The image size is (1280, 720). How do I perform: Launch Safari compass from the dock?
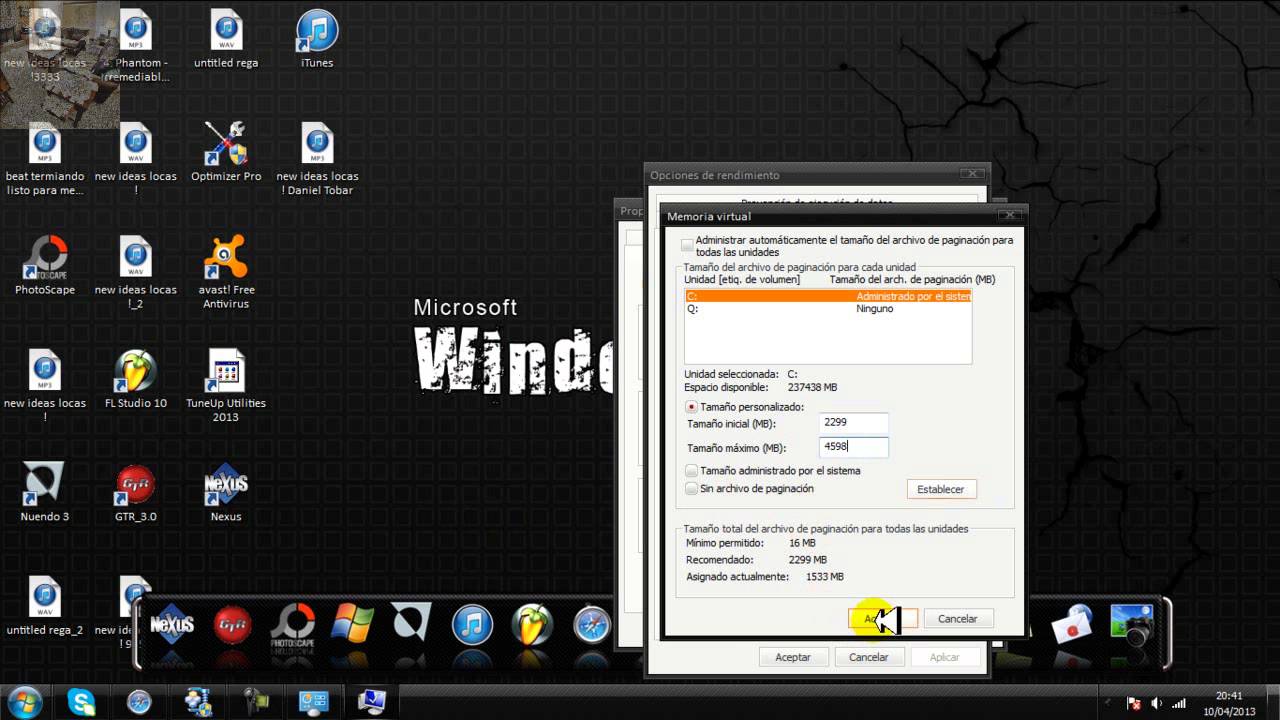[x=592, y=625]
